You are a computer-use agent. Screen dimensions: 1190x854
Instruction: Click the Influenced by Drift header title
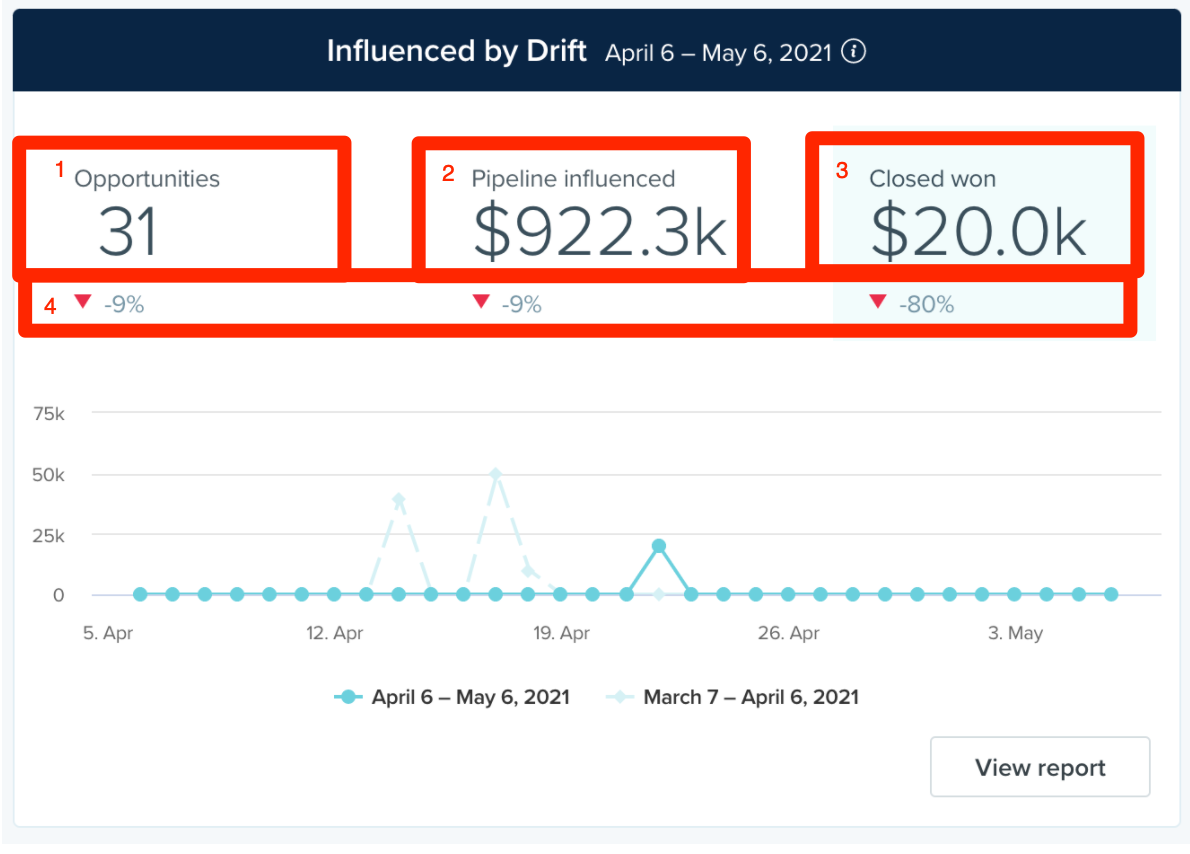pos(457,51)
